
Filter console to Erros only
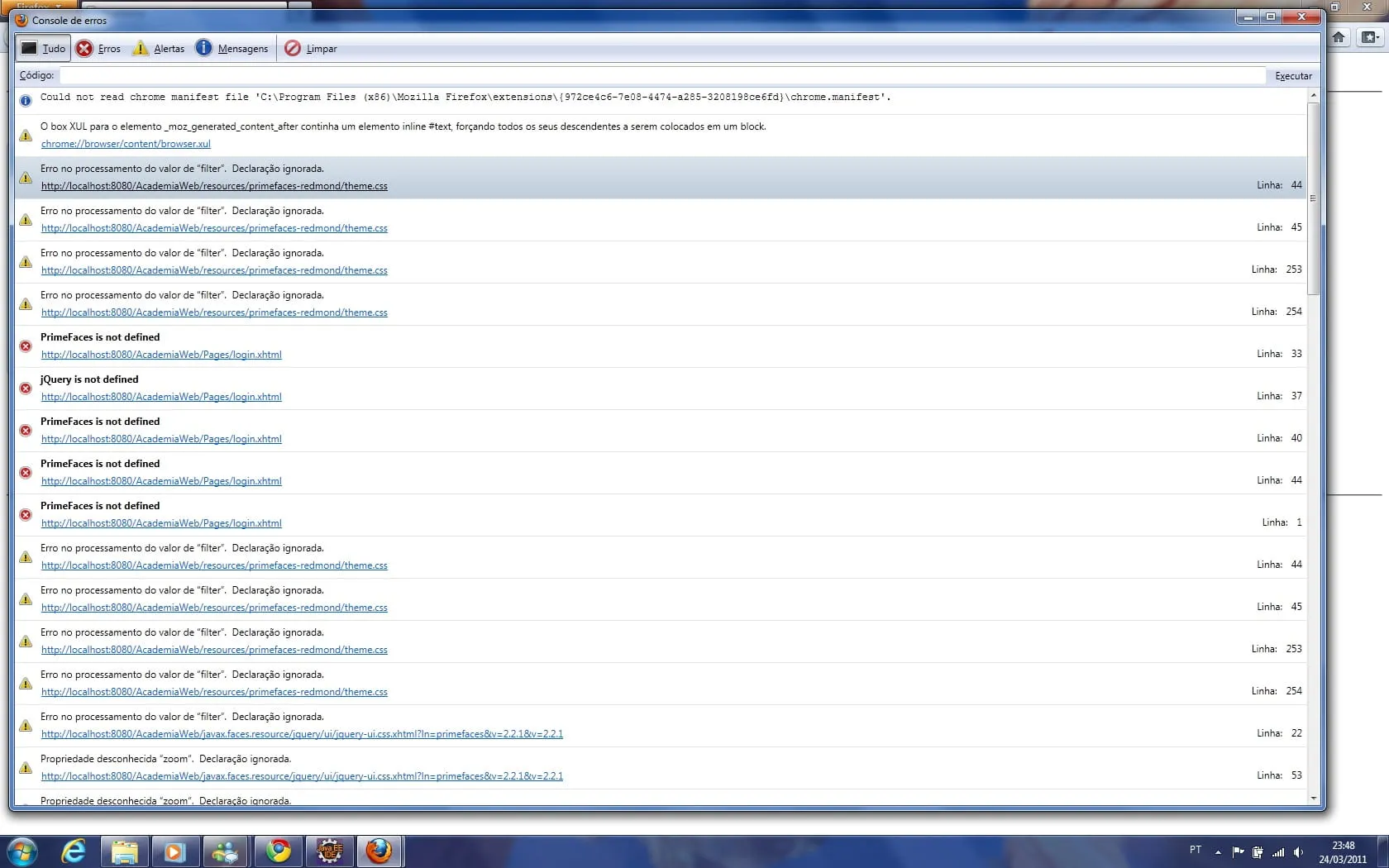pos(98,49)
